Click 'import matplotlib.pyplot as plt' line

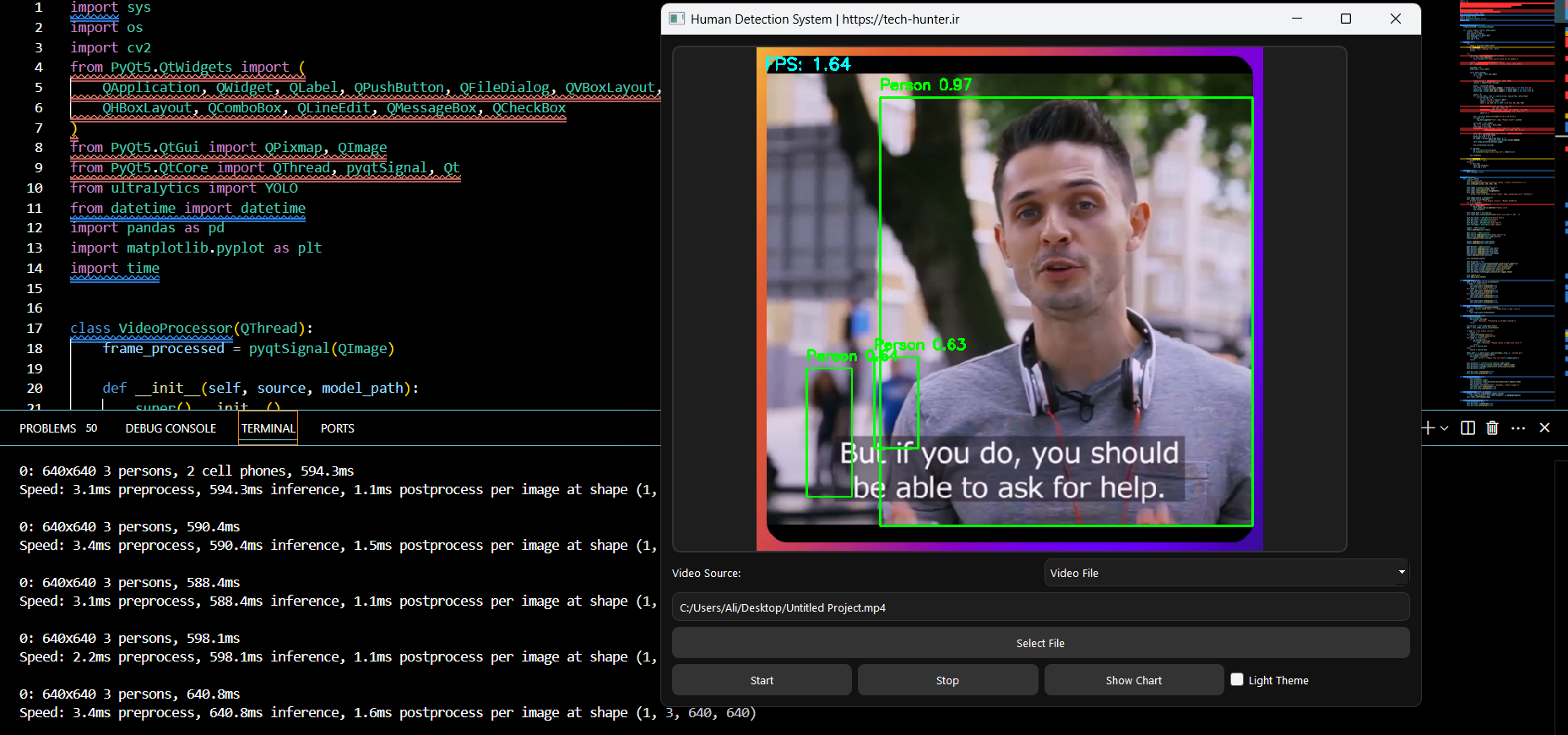(196, 248)
